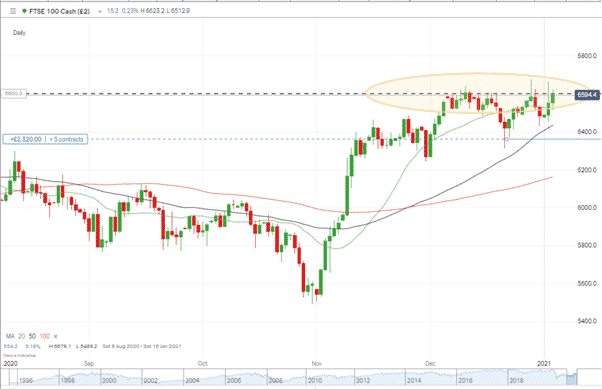602x389 pixels.
Task: Jump to 2008 in the history navigator
Action: pyautogui.click(x=275, y=381)
